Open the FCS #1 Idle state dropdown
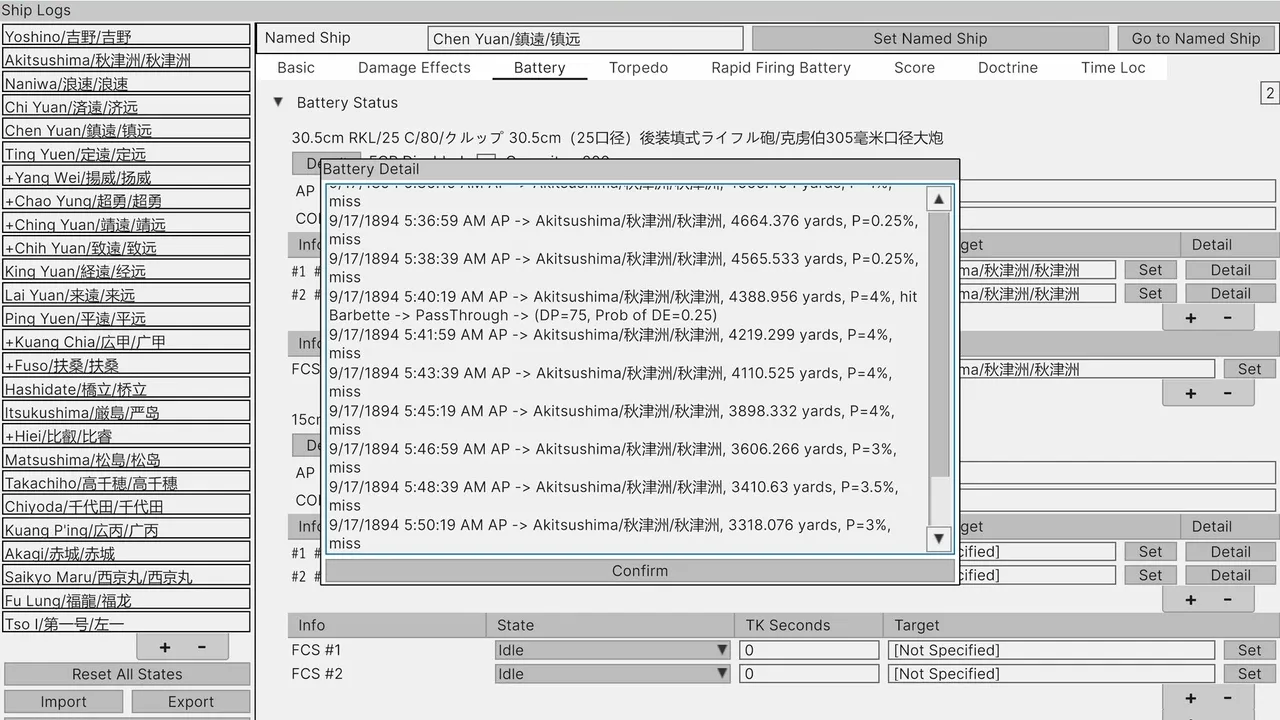Image resolution: width=1280 pixels, height=720 pixels. point(612,650)
